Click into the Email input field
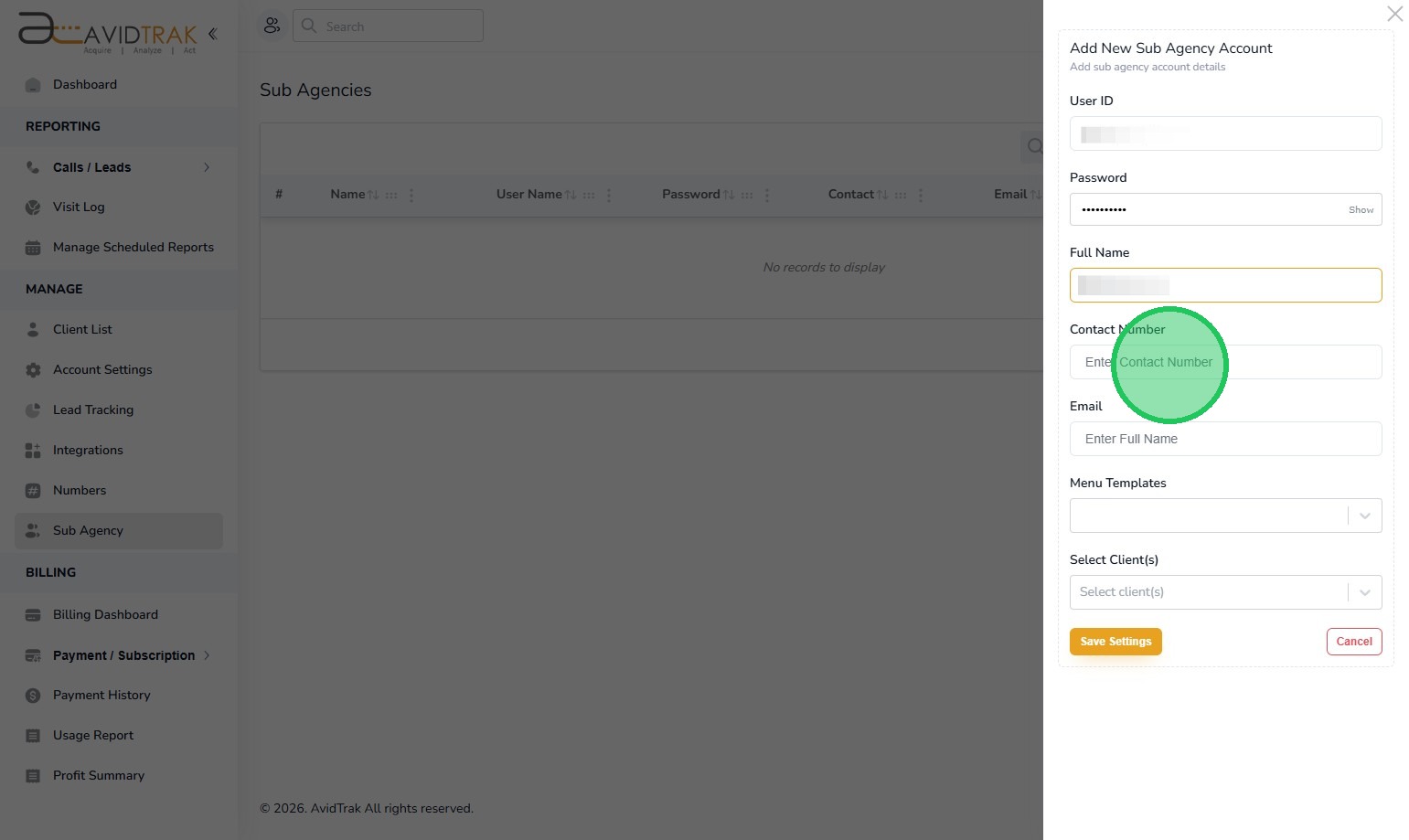This screenshot has width=1409, height=840. click(x=1225, y=439)
